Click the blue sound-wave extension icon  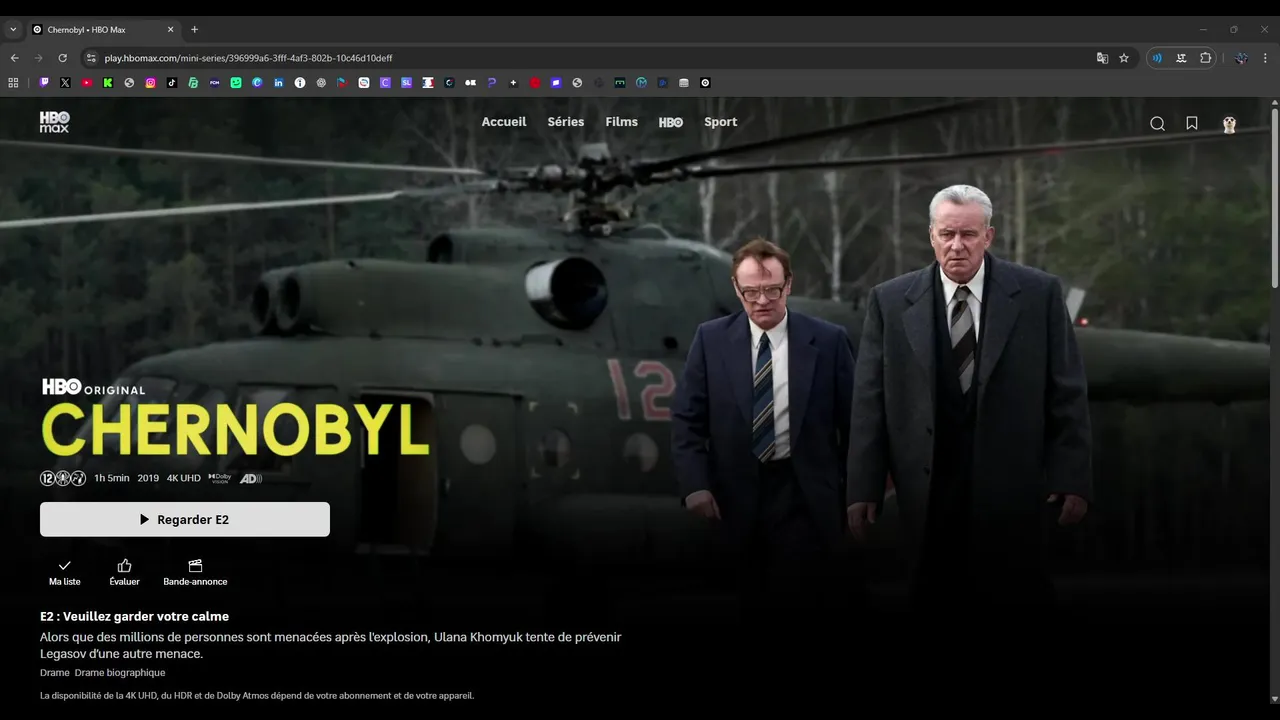(1157, 58)
